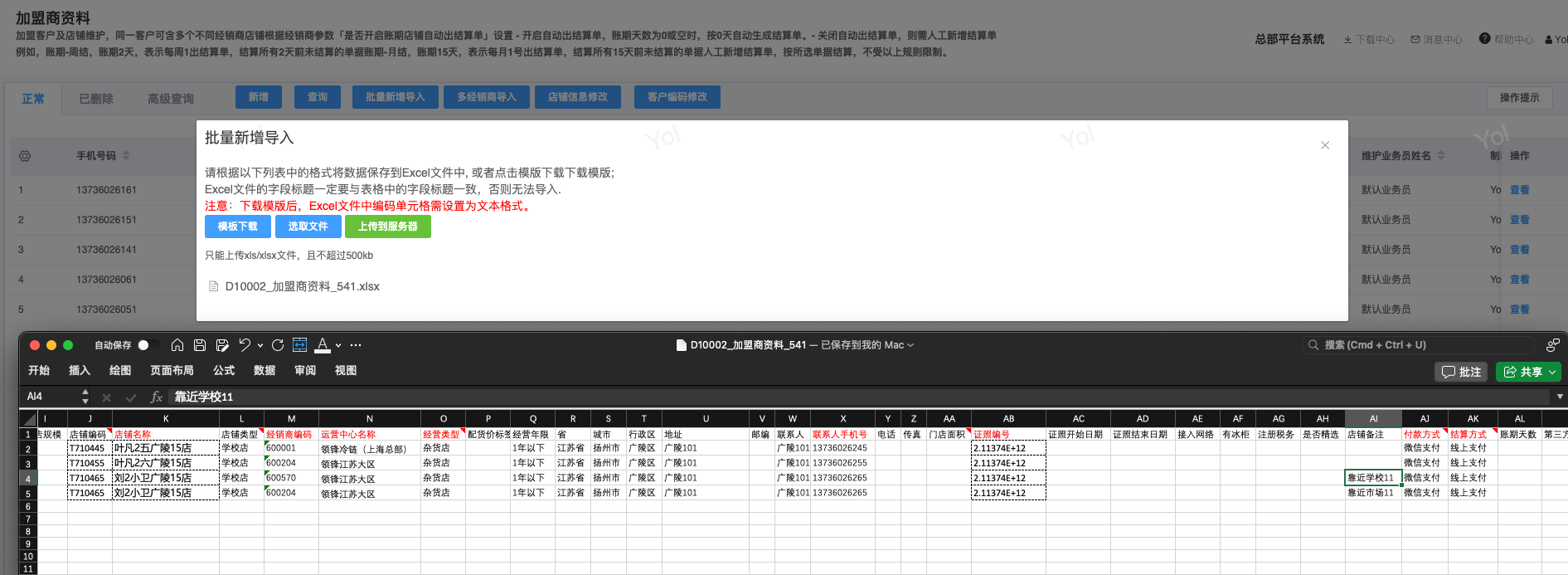Click the 店铺信息修改 button
This screenshot has width=1568, height=575.
(578, 97)
